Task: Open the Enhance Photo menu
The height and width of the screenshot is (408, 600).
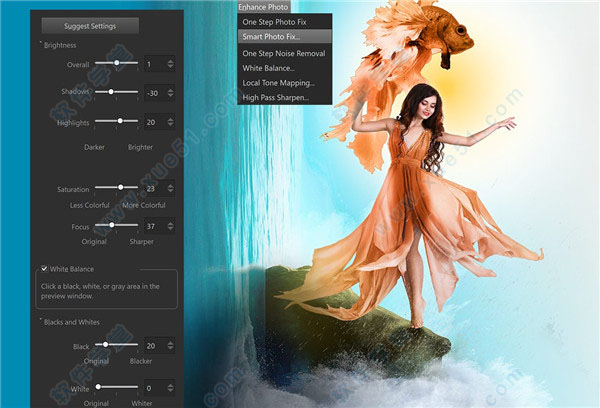Action: [263, 7]
